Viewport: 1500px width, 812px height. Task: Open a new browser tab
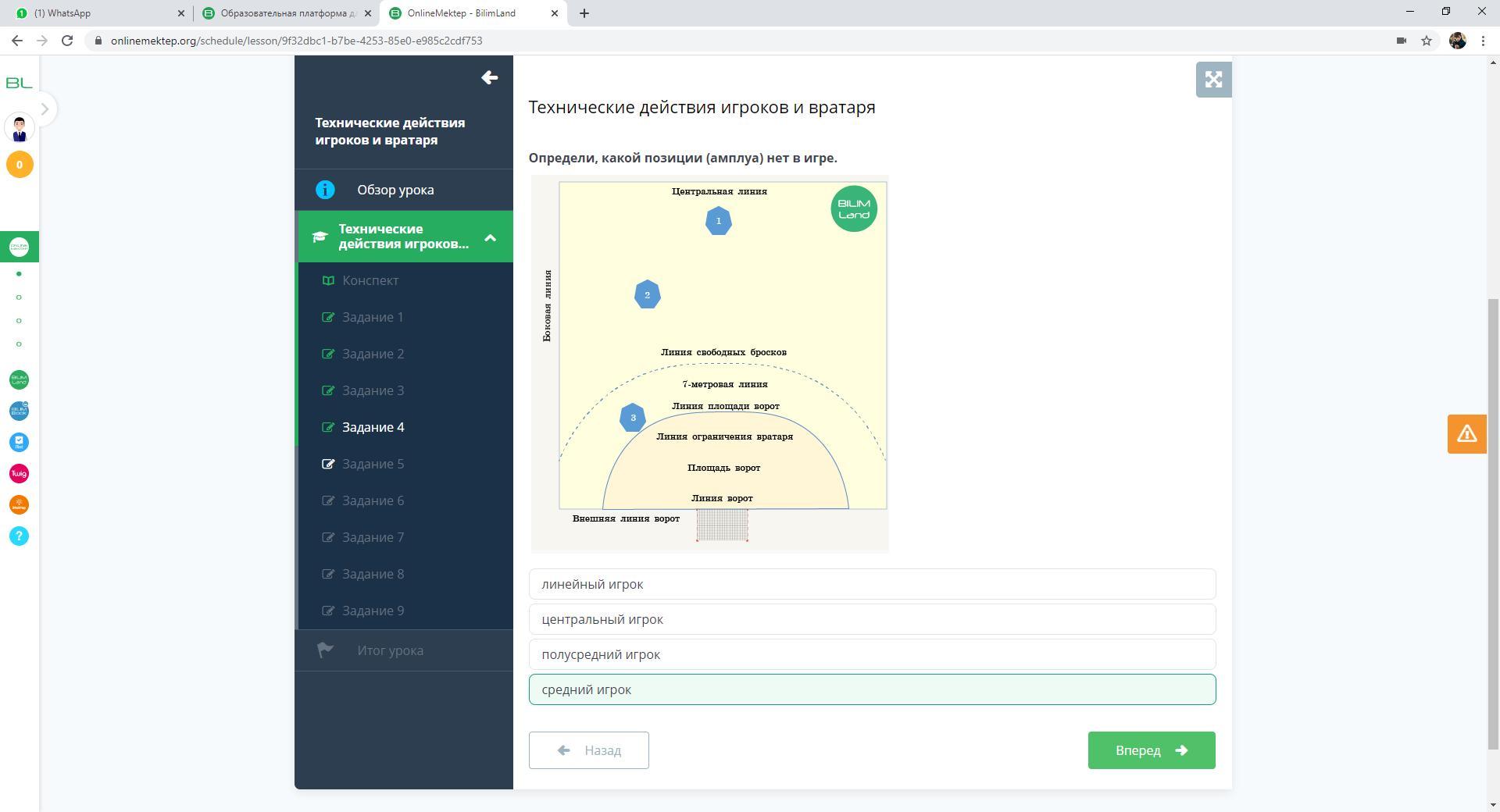[584, 13]
